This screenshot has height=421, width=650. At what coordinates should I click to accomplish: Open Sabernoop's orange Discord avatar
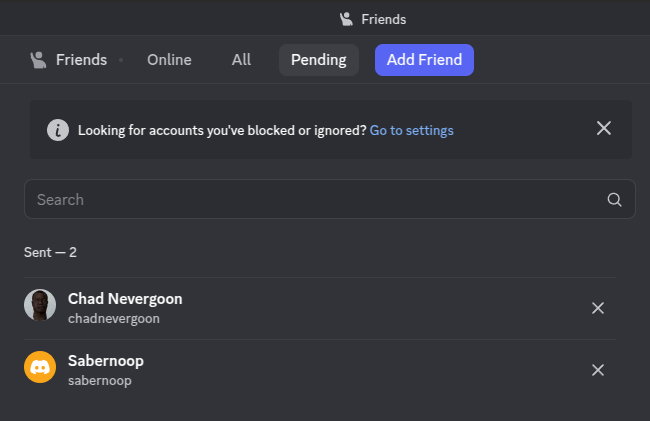pos(40,367)
